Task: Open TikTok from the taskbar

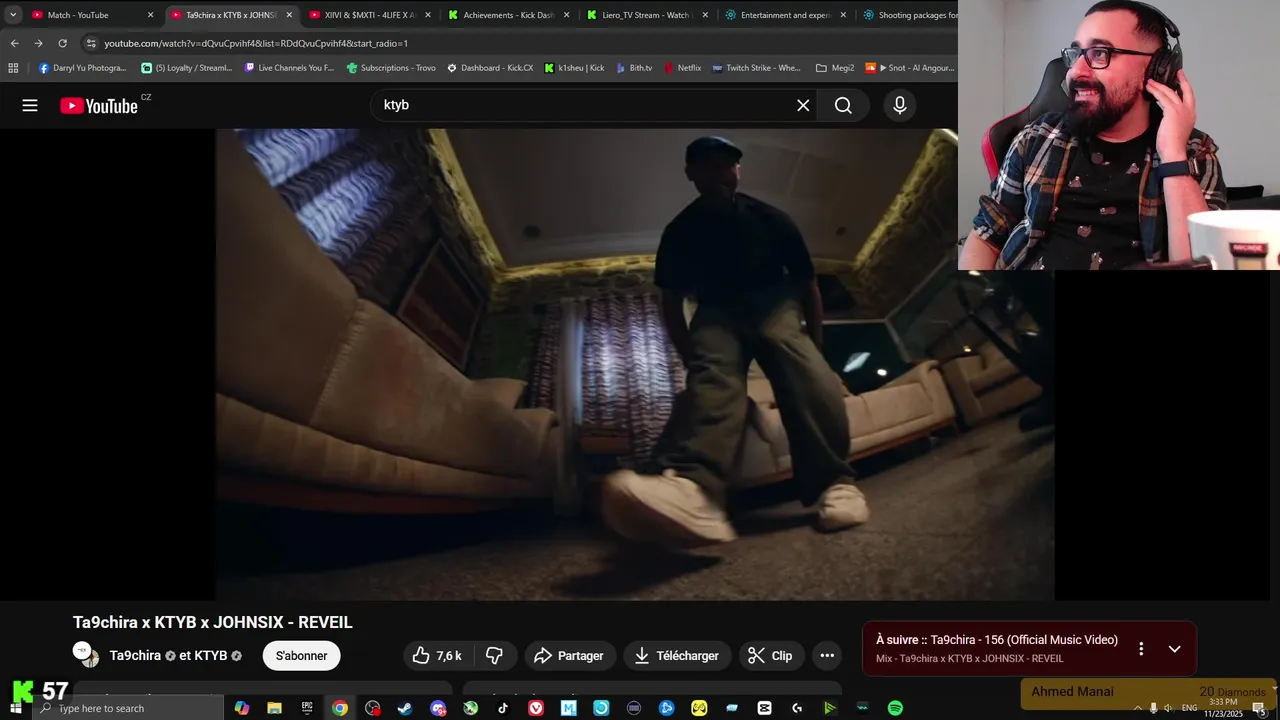Action: [503, 708]
